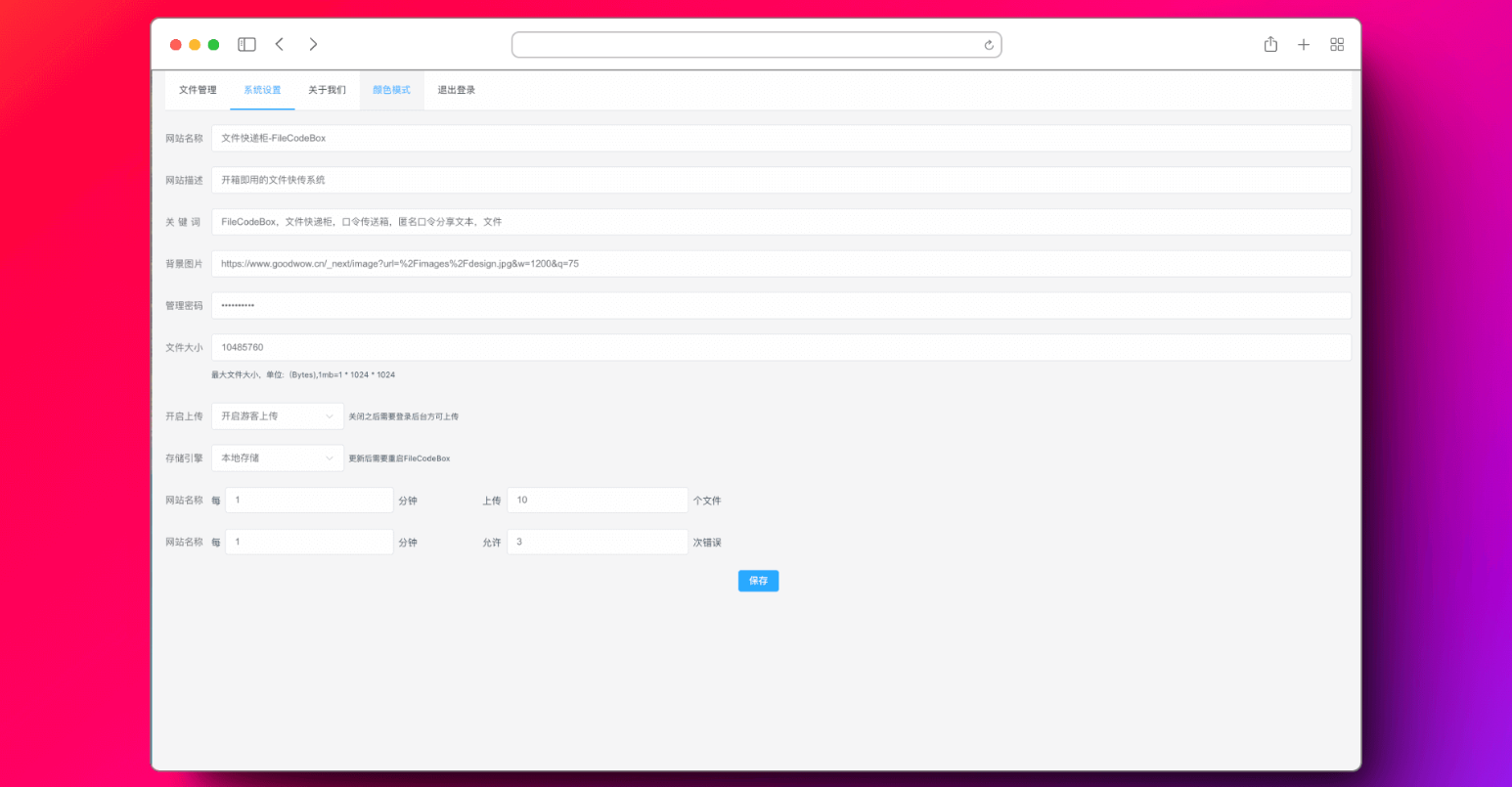Screen dimensions: 1512x787
Task: Click the yellow minimize window dot
Action: pos(195,45)
